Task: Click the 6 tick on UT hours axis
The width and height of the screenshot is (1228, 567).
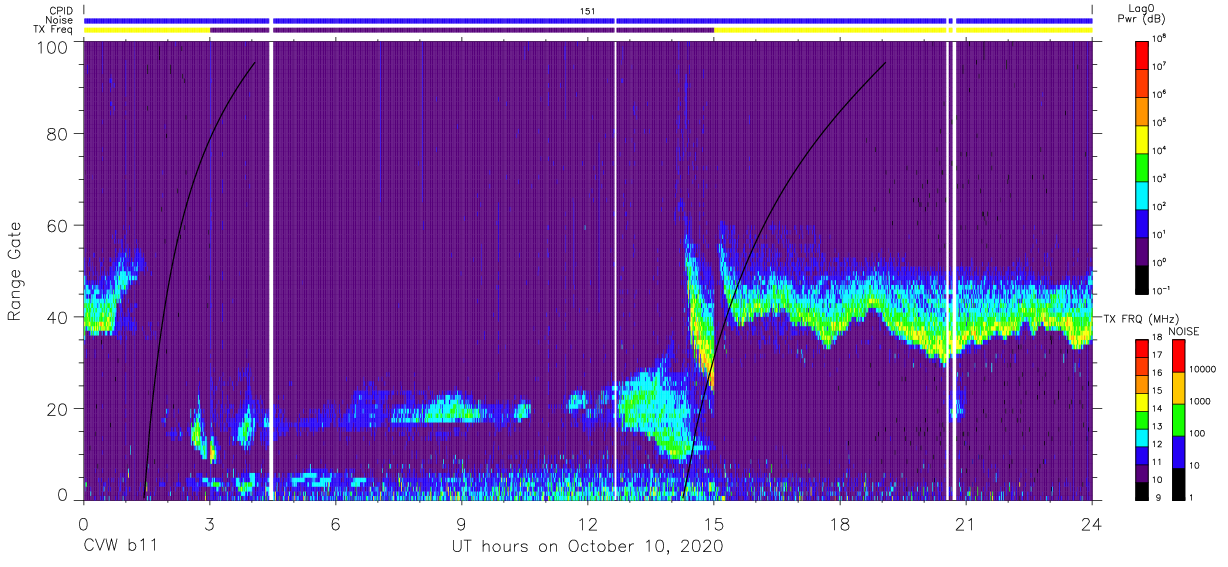Action: pyautogui.click(x=335, y=523)
